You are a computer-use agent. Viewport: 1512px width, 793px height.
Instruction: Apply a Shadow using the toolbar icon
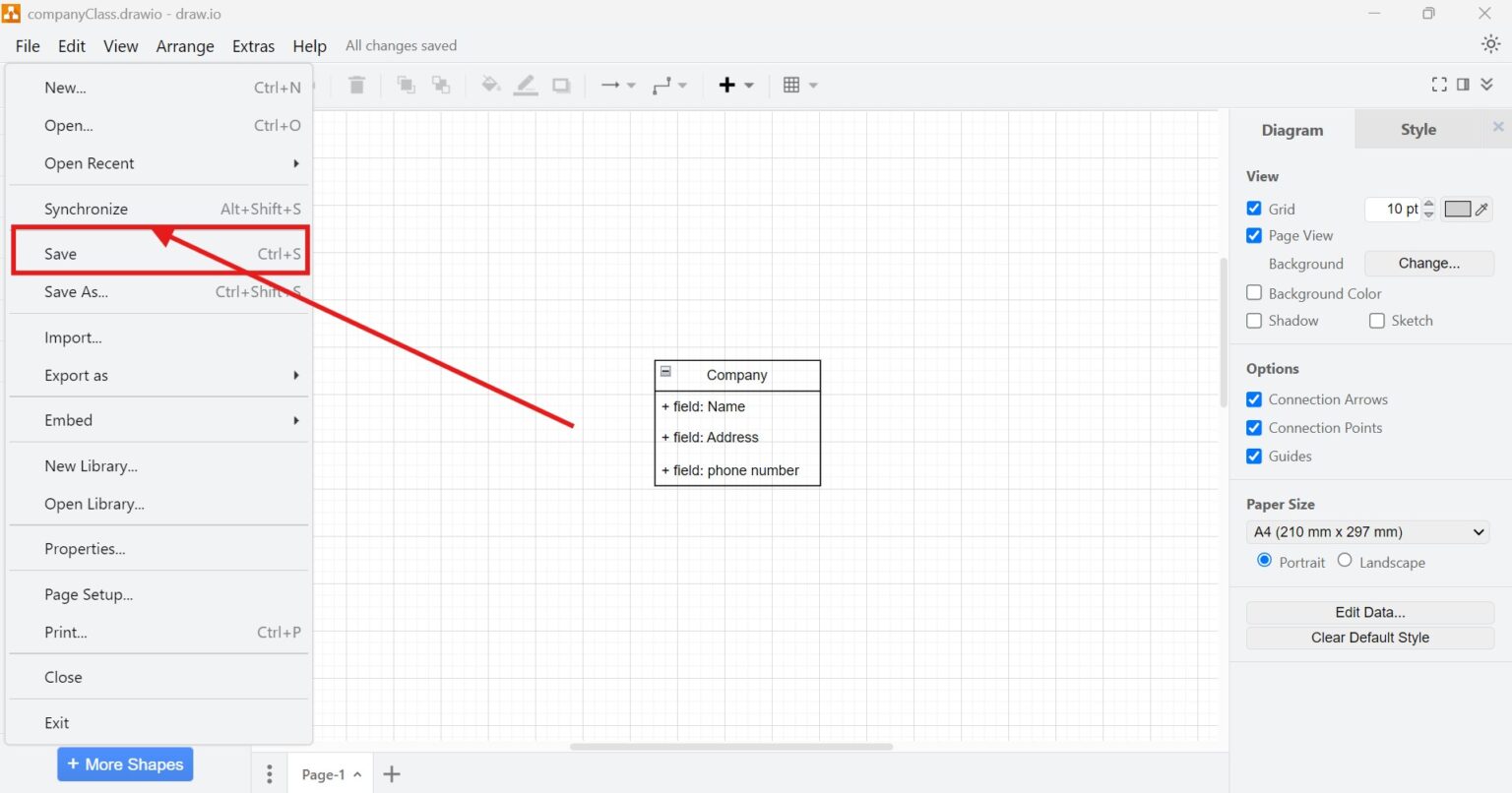[561, 85]
